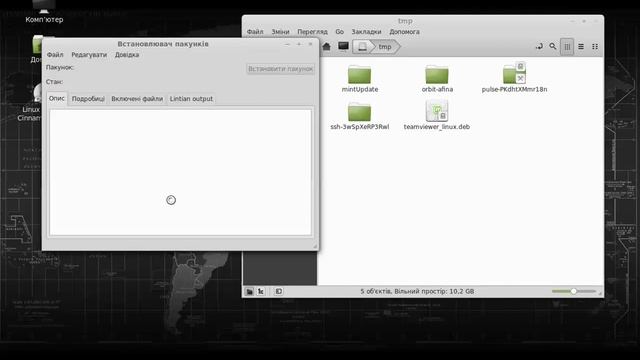Open Файл menu in the tmp window
The width and height of the screenshot is (640, 360).
coord(255,32)
